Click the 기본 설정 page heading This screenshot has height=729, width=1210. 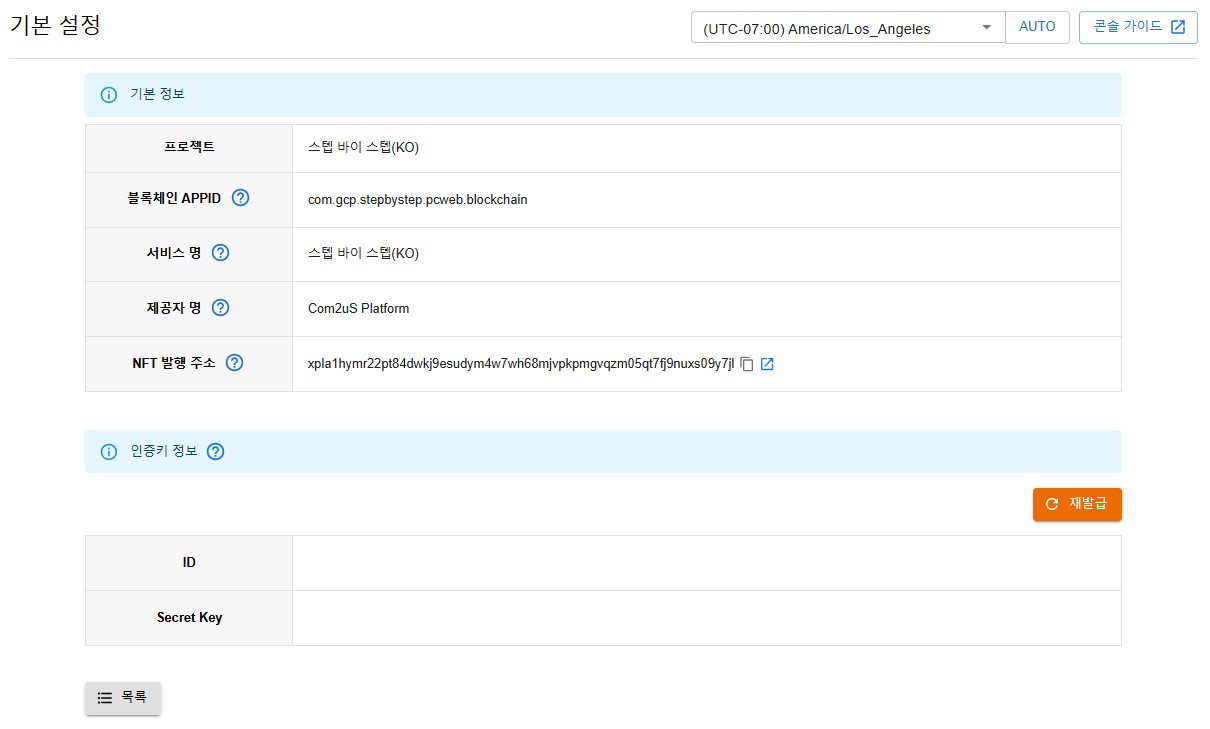tap(55, 26)
